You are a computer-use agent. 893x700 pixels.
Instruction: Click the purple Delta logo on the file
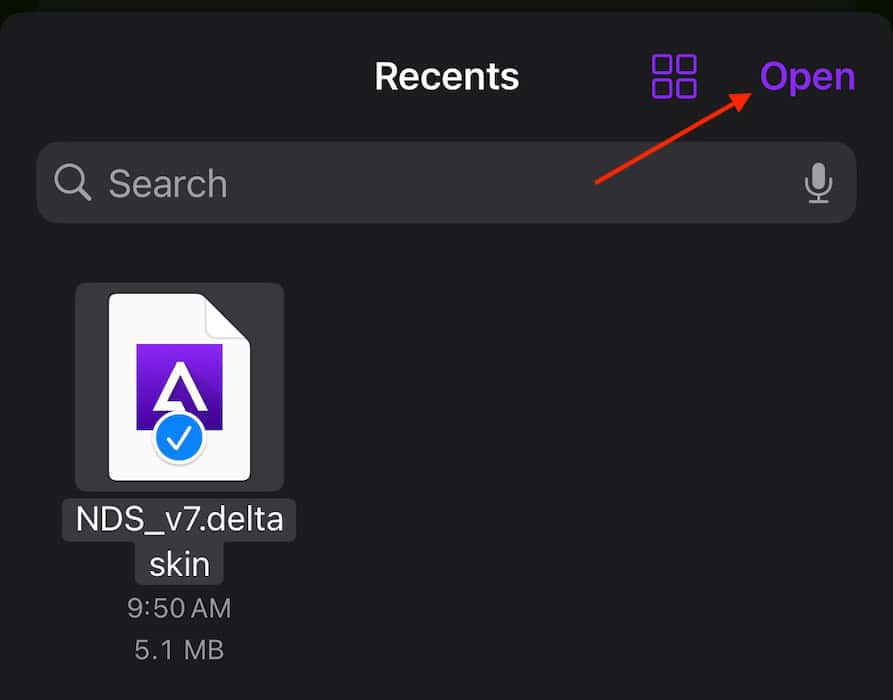click(179, 381)
